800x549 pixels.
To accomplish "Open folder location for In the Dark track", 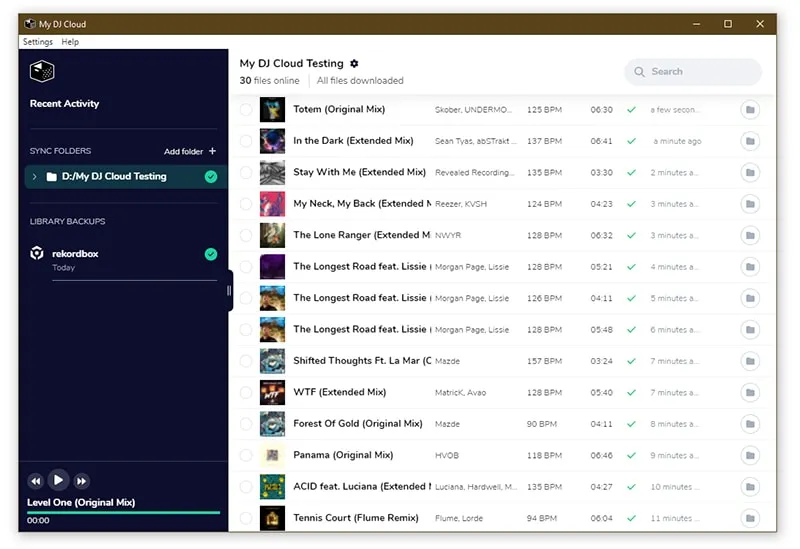I will point(749,141).
